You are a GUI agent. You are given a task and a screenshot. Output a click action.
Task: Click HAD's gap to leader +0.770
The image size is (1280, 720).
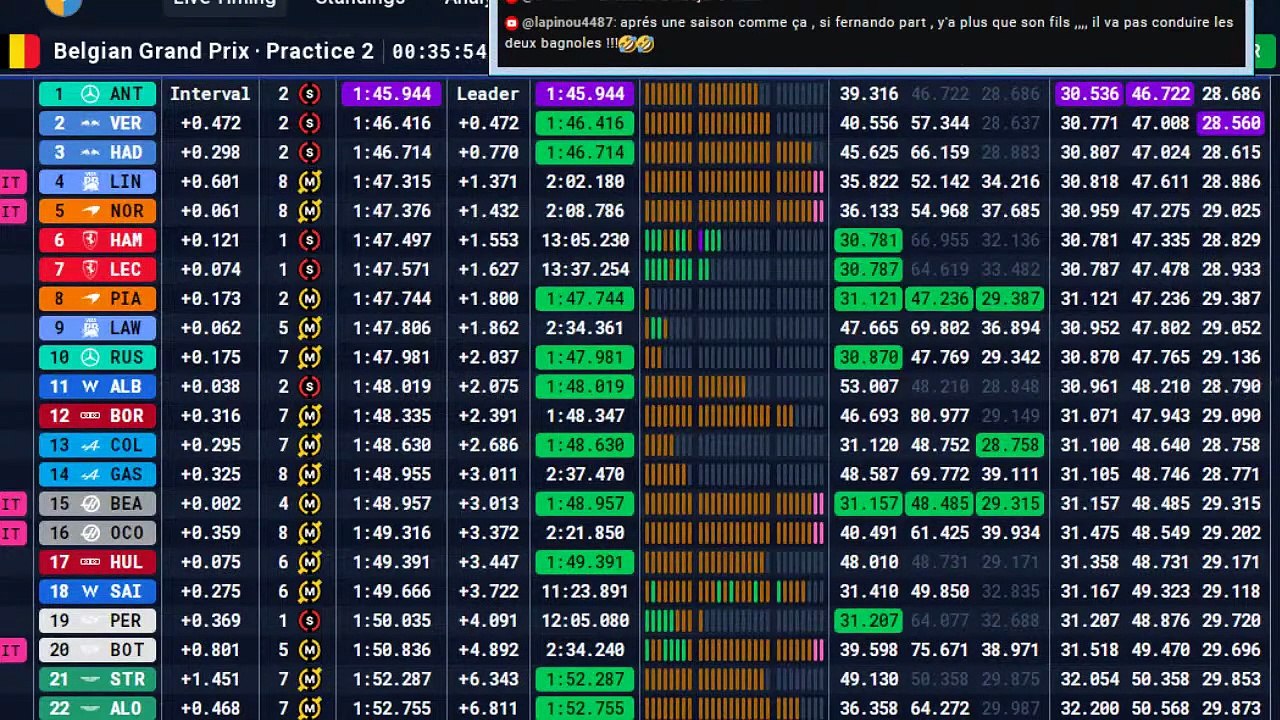pyautogui.click(x=488, y=152)
